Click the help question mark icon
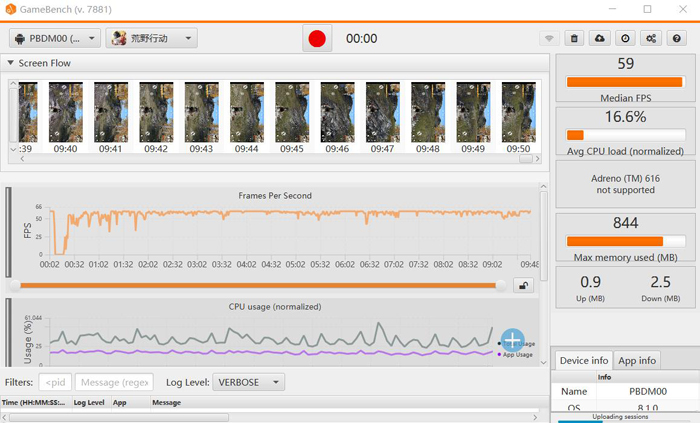 pyautogui.click(x=677, y=39)
